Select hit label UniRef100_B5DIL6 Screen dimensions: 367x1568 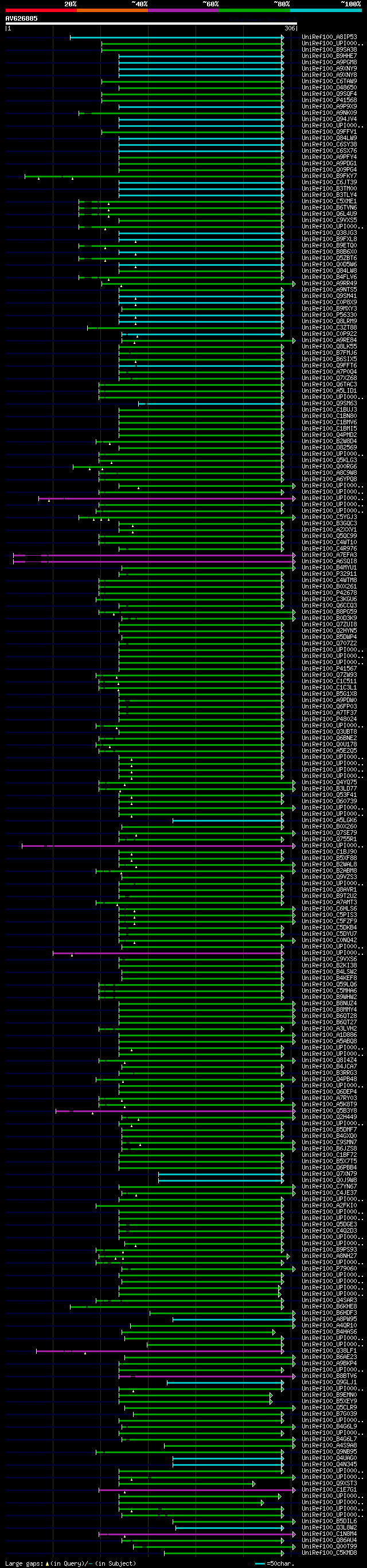click(329, 1520)
